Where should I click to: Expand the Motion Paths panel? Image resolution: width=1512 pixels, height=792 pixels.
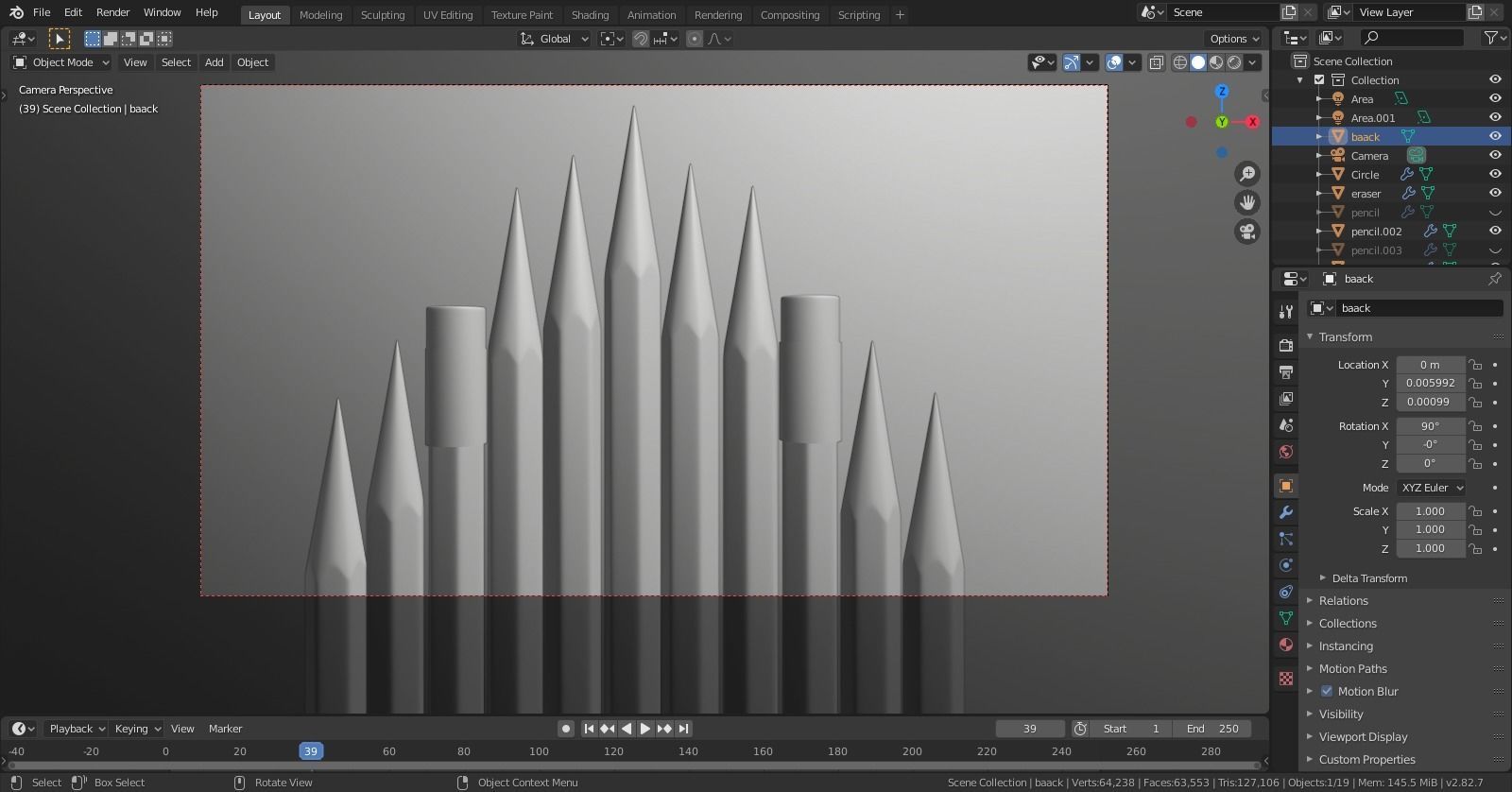pos(1352,669)
